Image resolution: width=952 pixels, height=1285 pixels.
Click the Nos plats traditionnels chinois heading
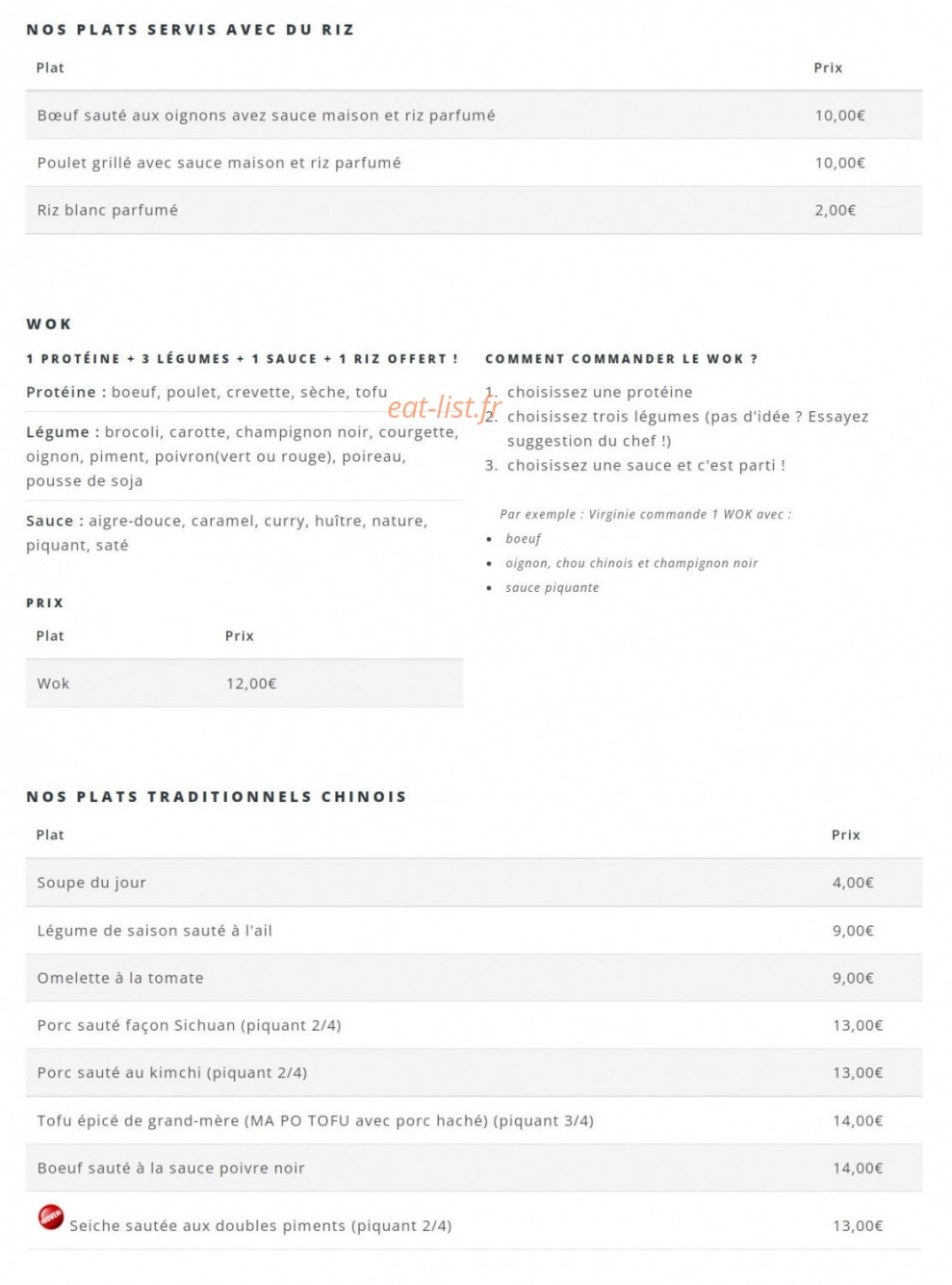pyautogui.click(x=217, y=797)
